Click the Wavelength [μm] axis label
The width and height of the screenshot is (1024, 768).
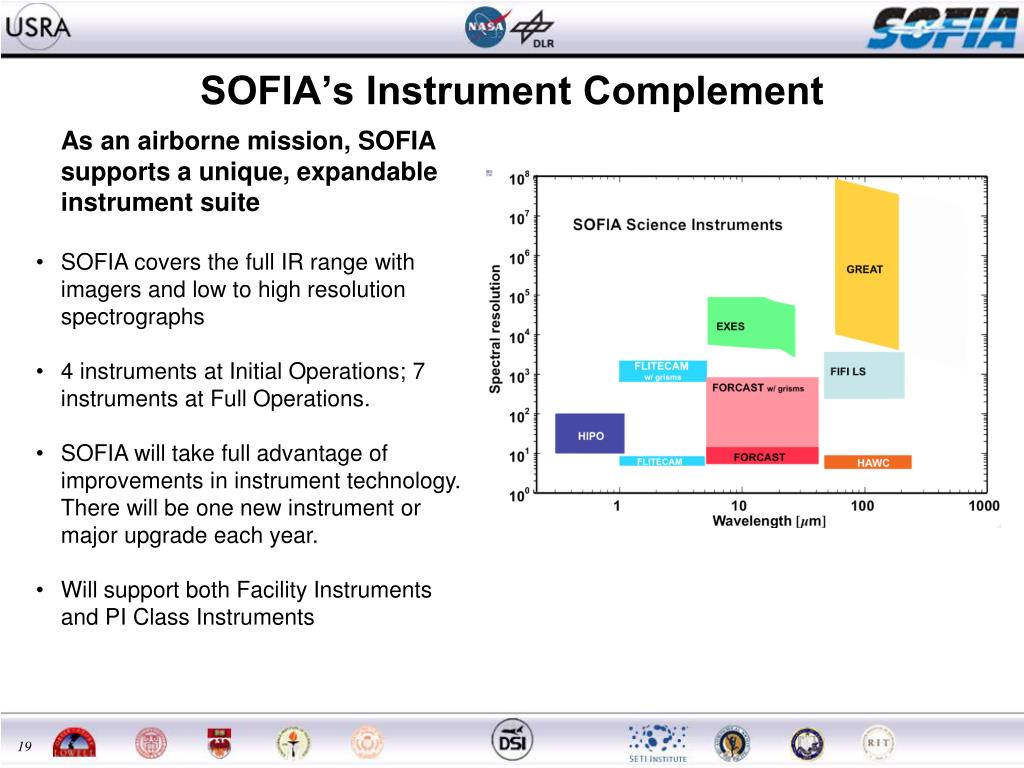769,521
